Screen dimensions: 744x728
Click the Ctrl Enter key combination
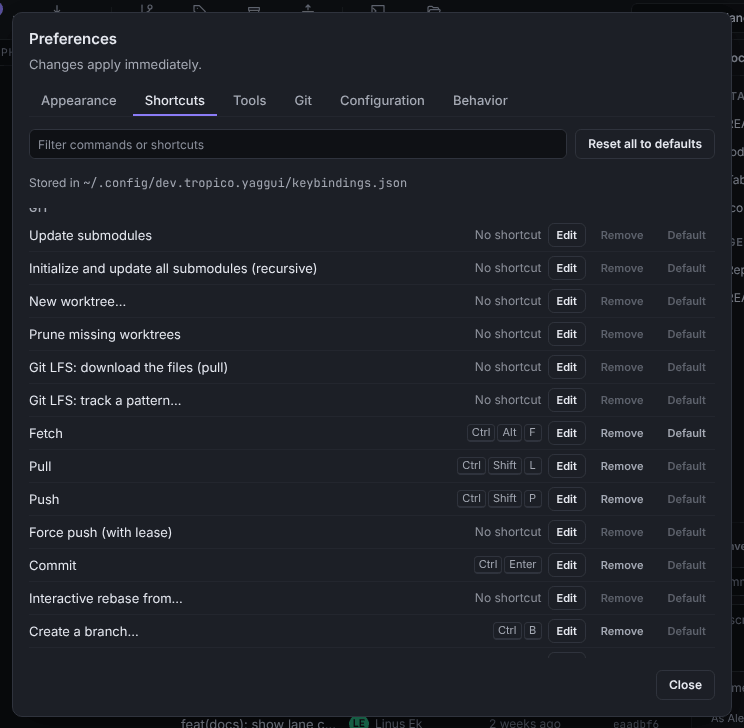(x=508, y=565)
